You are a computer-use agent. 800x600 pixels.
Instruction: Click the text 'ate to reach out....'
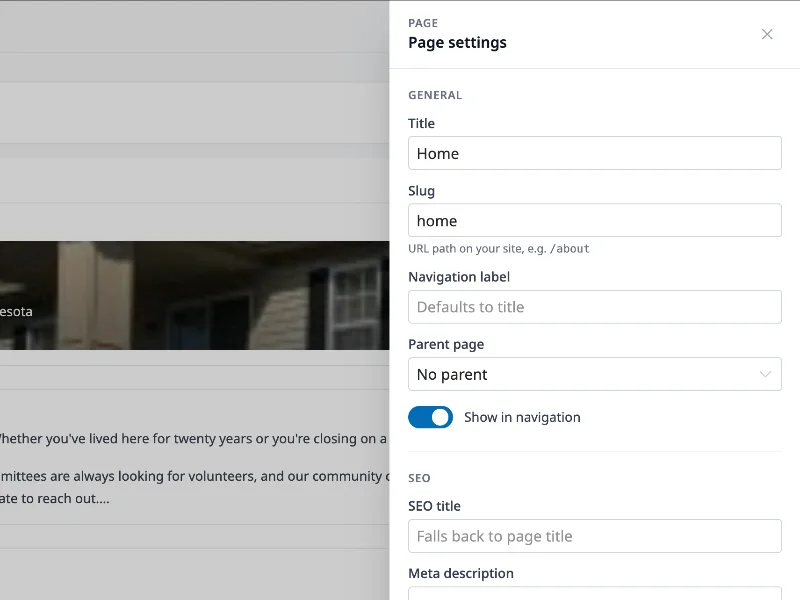(55, 498)
